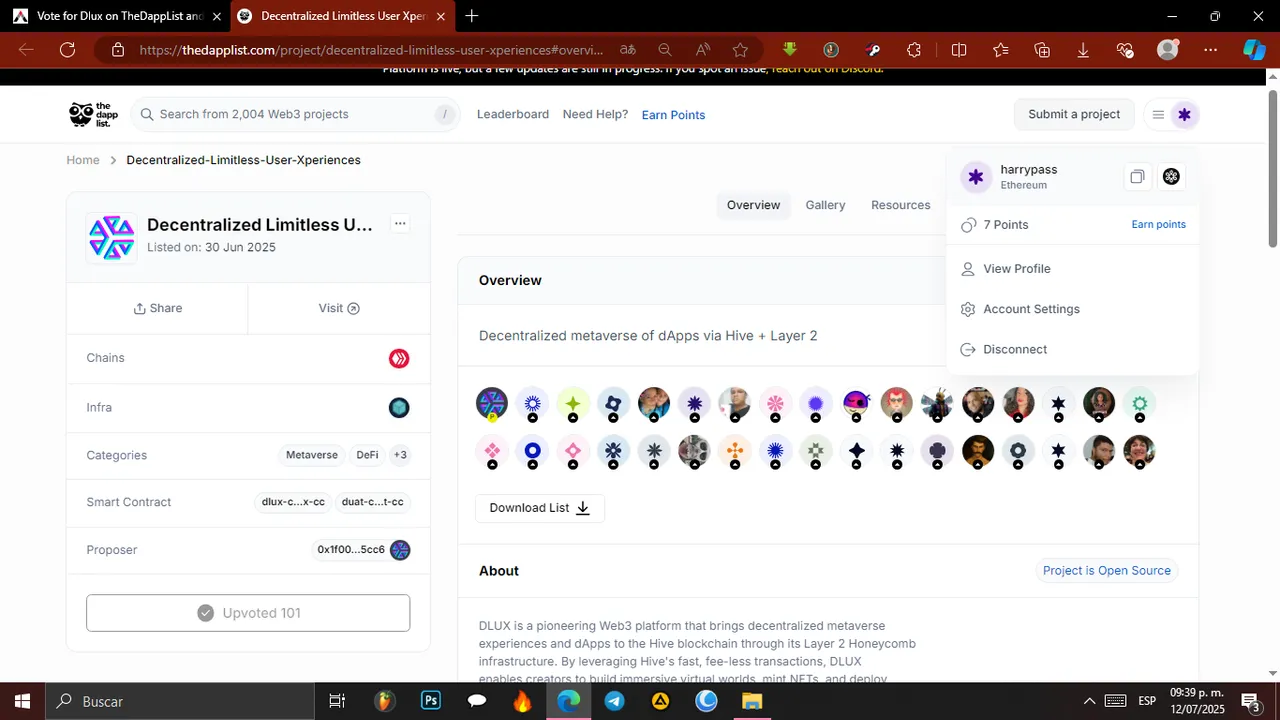Switch to Vote for Dlux browser tab
Screen dimensions: 1280x720
point(115,16)
